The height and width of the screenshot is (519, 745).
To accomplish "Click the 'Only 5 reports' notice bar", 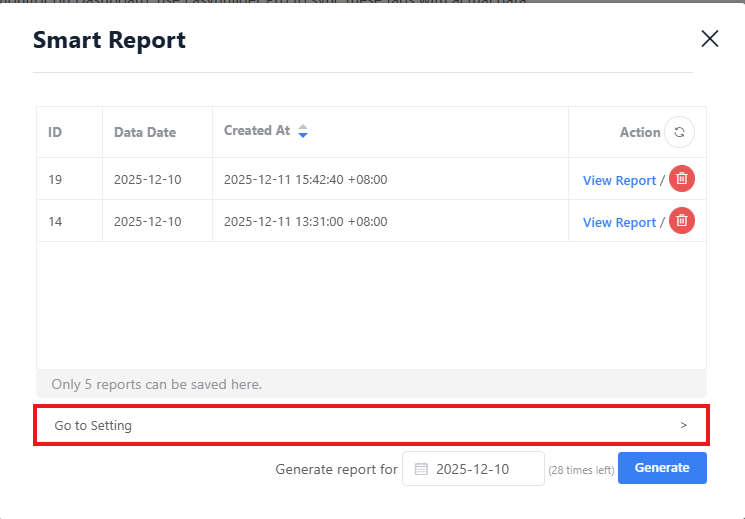I will [371, 384].
